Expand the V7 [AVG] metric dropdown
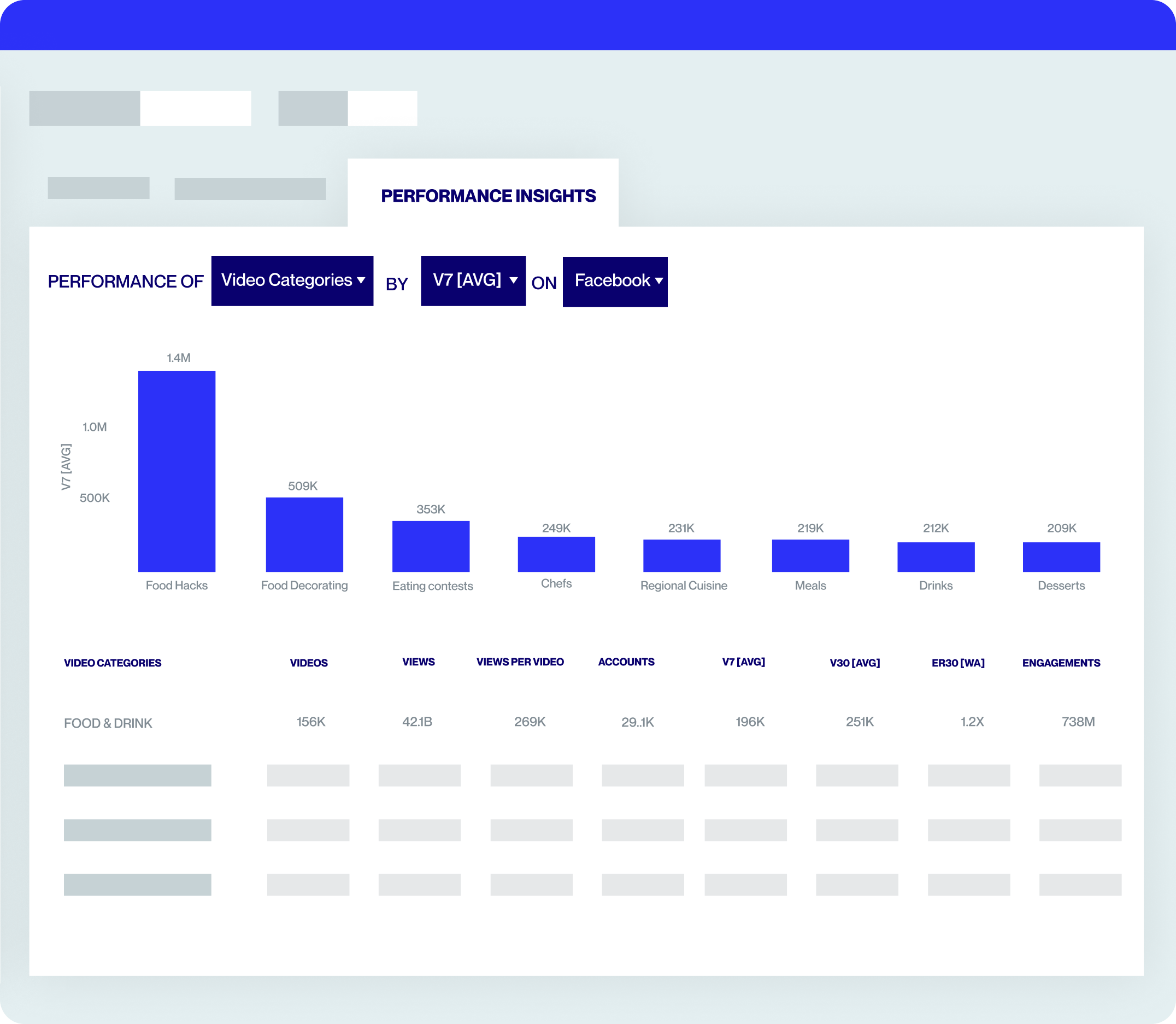Image resolution: width=1176 pixels, height=1024 pixels. coord(473,280)
